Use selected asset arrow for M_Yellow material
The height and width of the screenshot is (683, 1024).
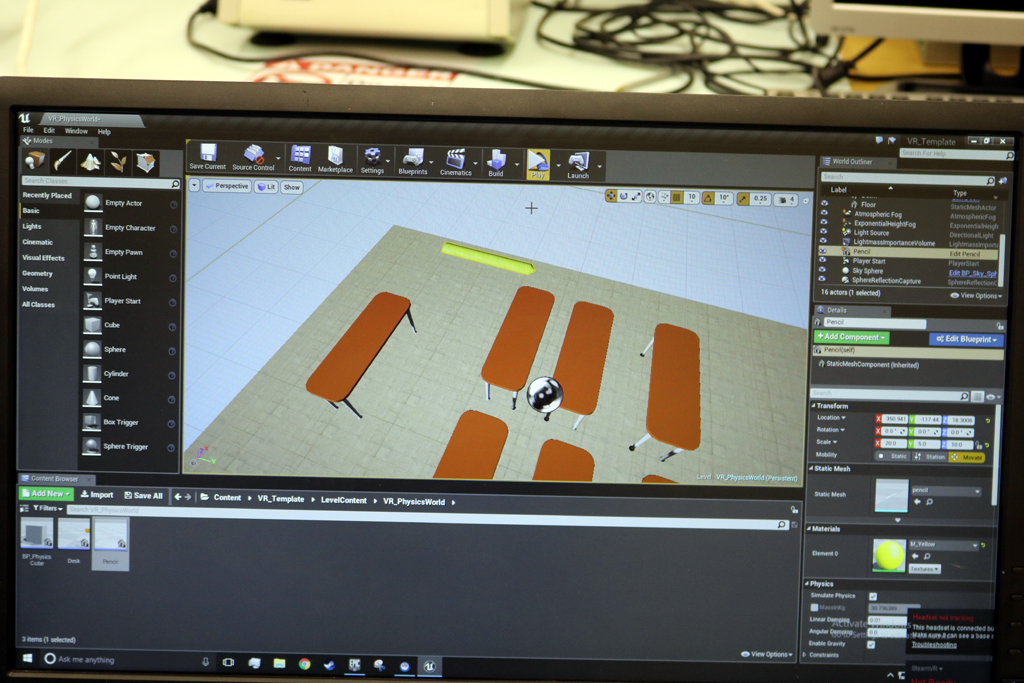915,556
